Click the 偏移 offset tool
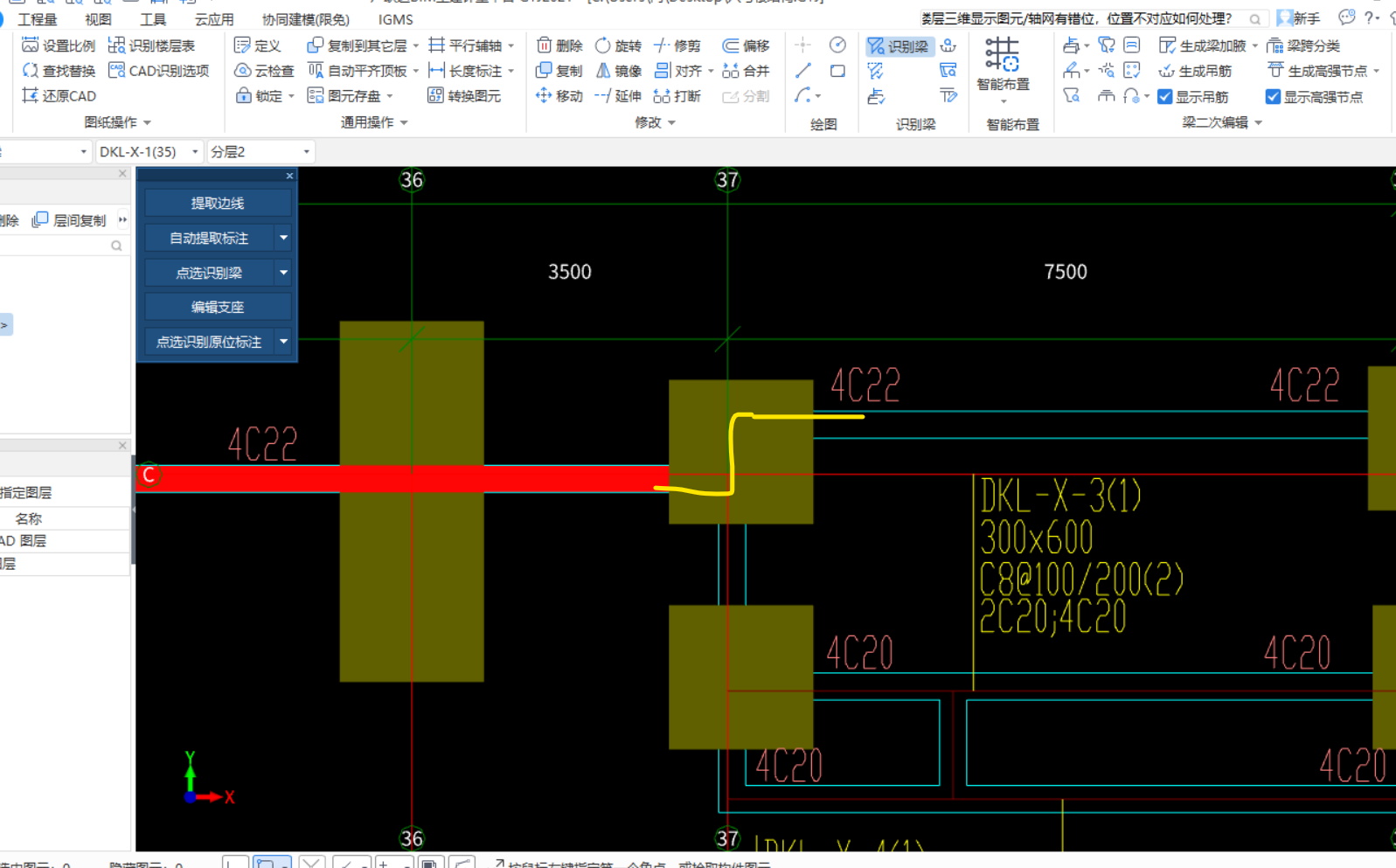This screenshot has height=868, width=1396. click(x=746, y=45)
